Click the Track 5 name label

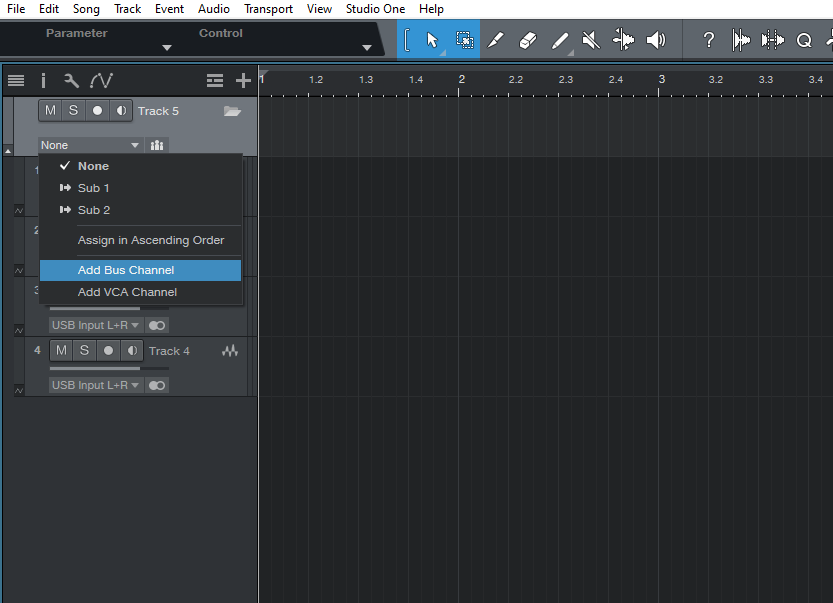point(158,111)
